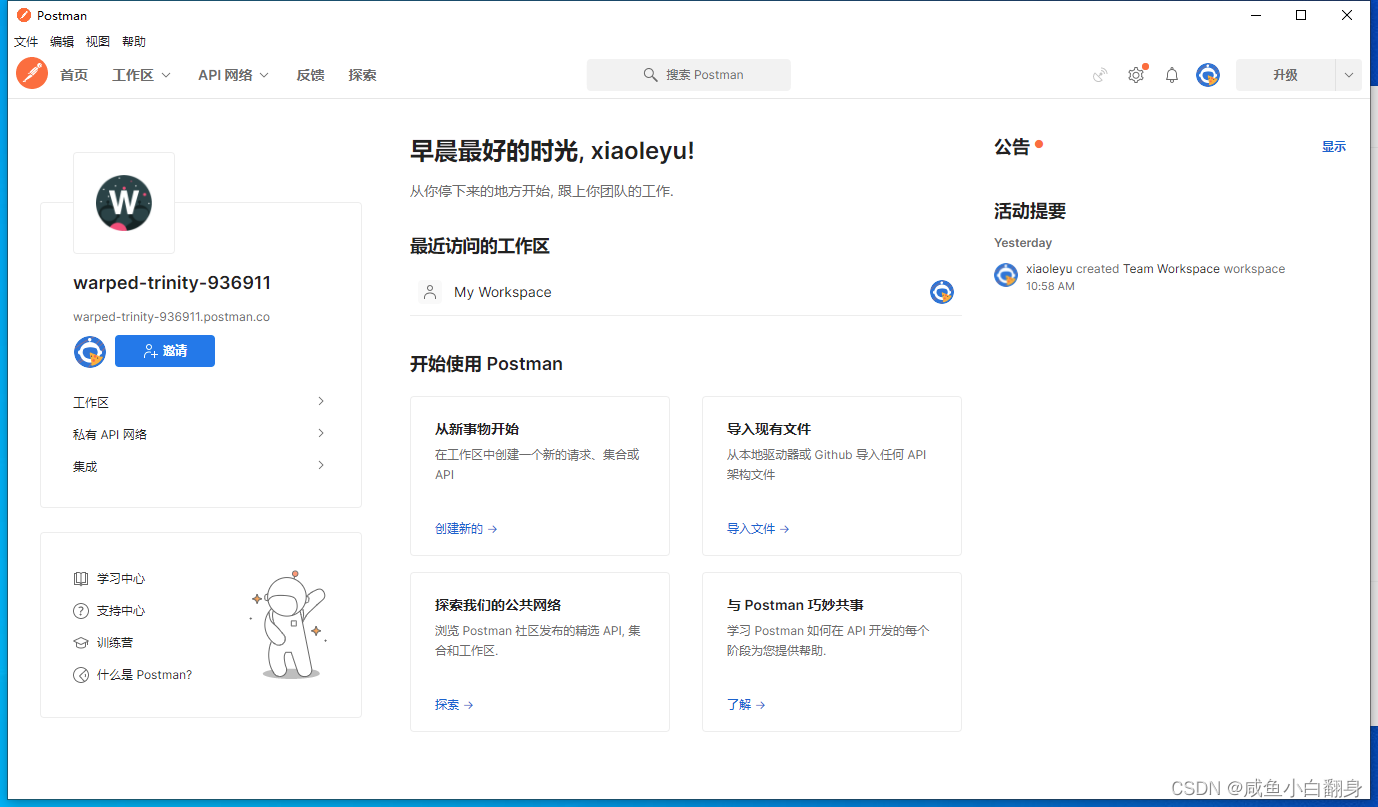Click the Postman logo in navigation bar
The height and width of the screenshot is (807, 1378).
[32, 73]
